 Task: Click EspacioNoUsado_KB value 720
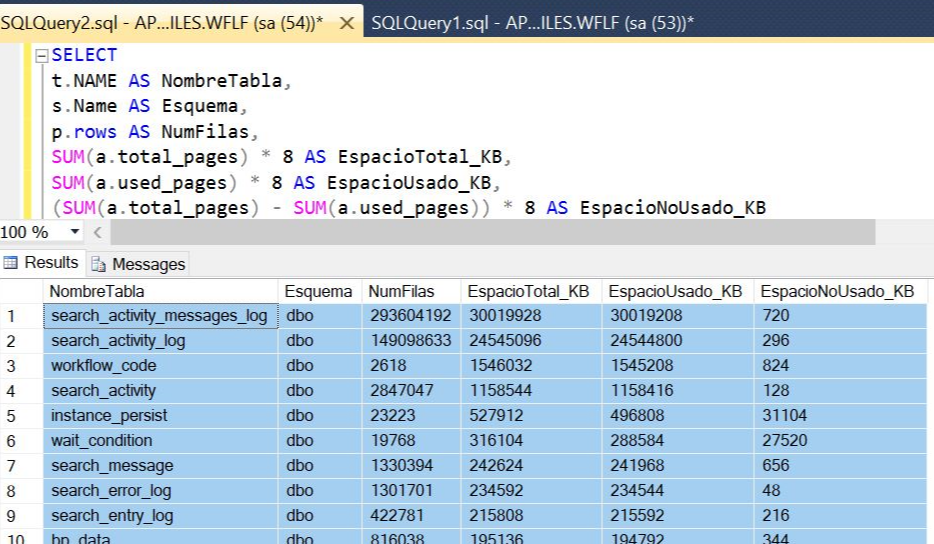840,316
